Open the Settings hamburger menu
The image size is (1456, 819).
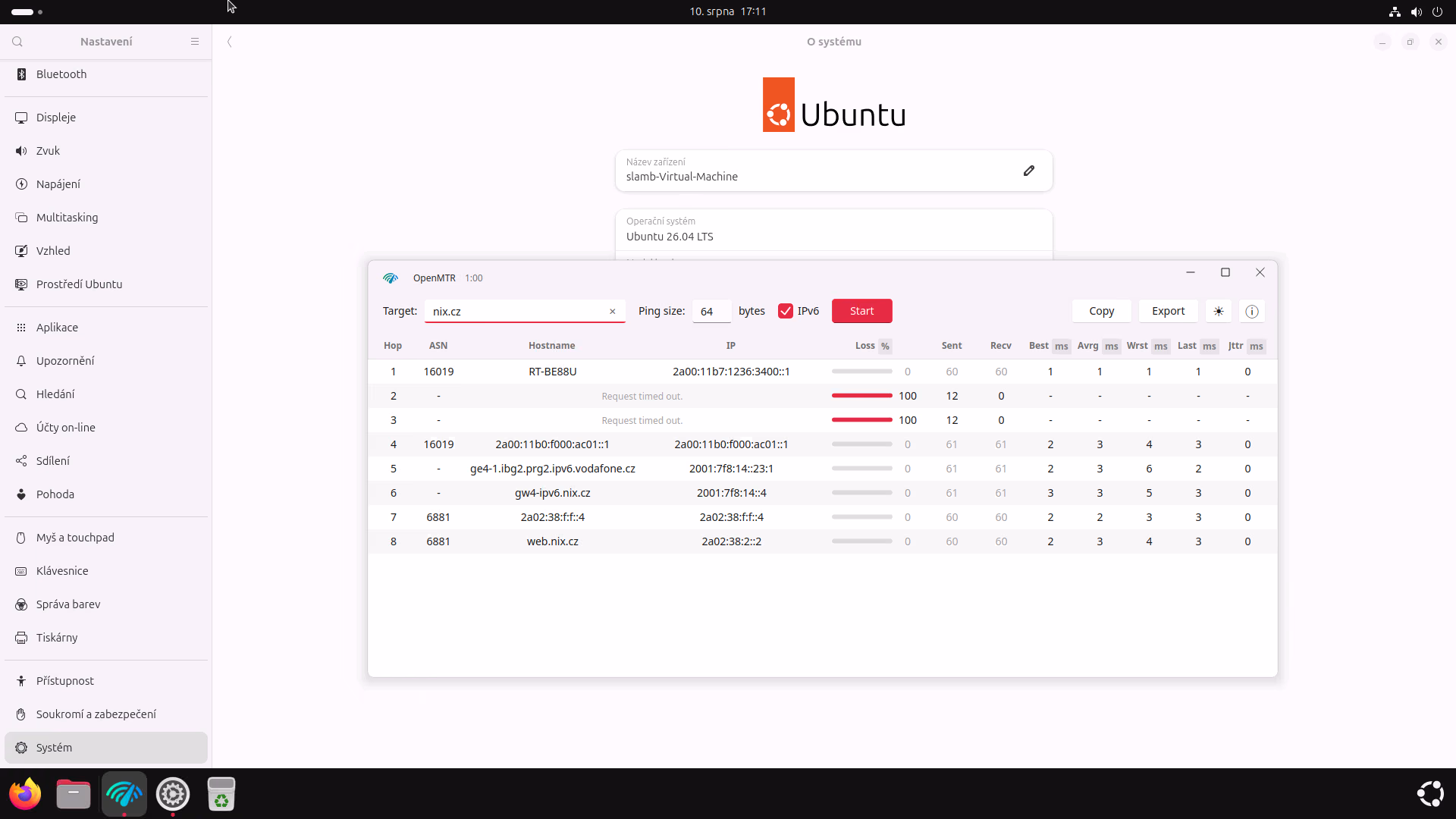tap(195, 42)
